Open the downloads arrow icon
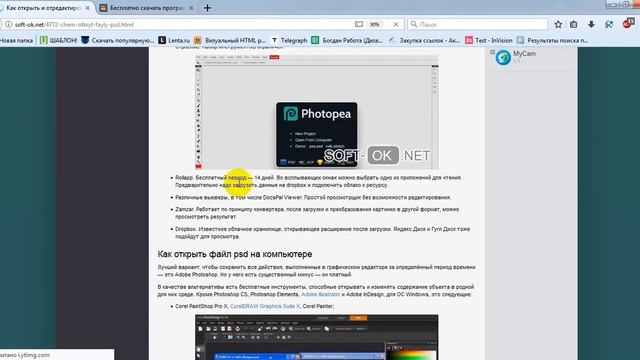This screenshot has width=640, height=360. (x=591, y=24)
